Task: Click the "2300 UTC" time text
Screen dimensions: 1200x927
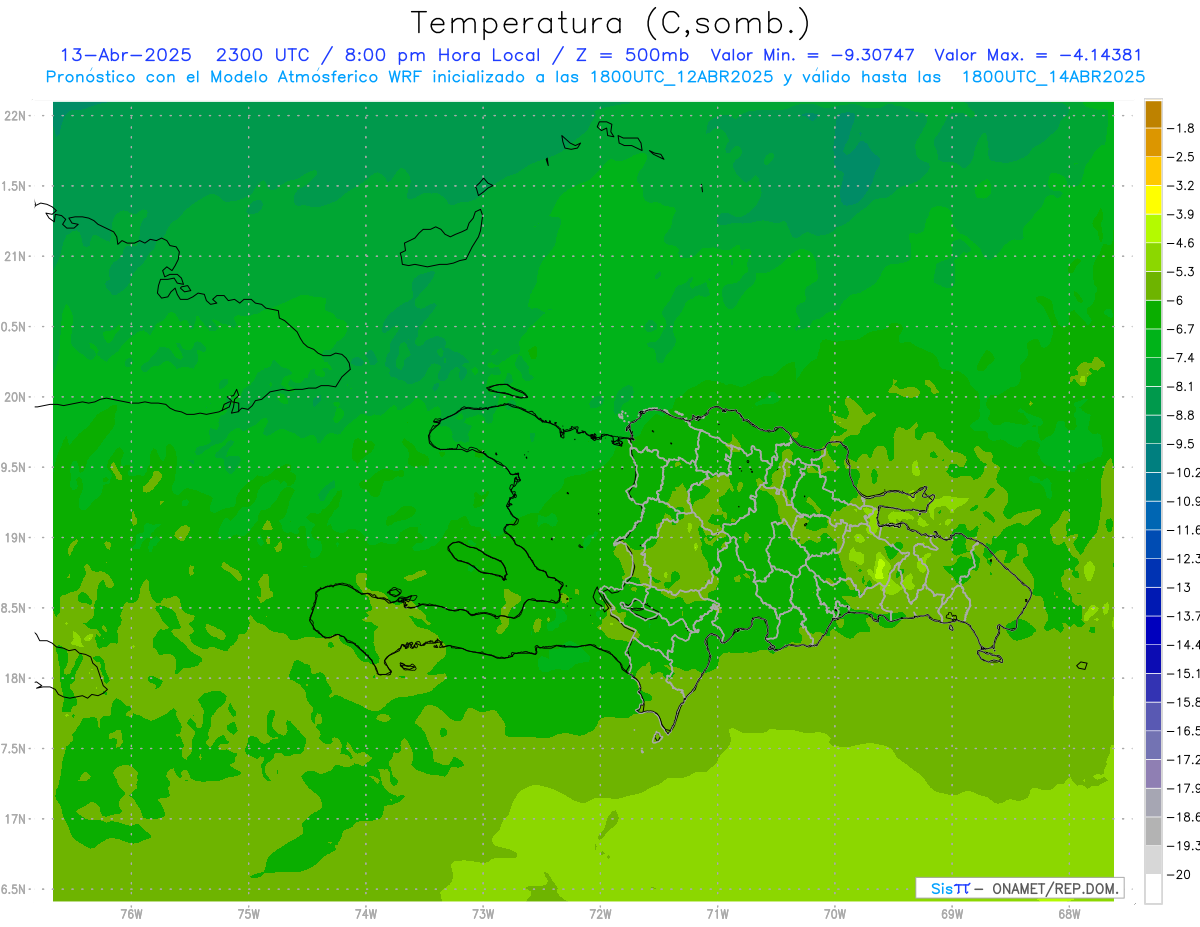Action: tap(263, 55)
